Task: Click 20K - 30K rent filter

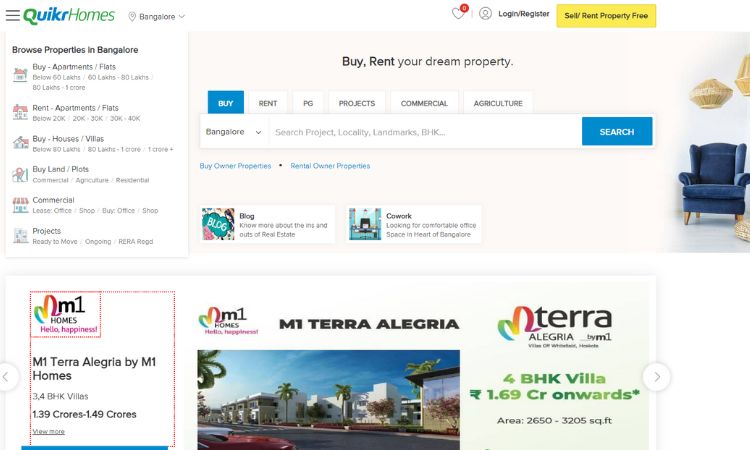Action: coord(88,119)
